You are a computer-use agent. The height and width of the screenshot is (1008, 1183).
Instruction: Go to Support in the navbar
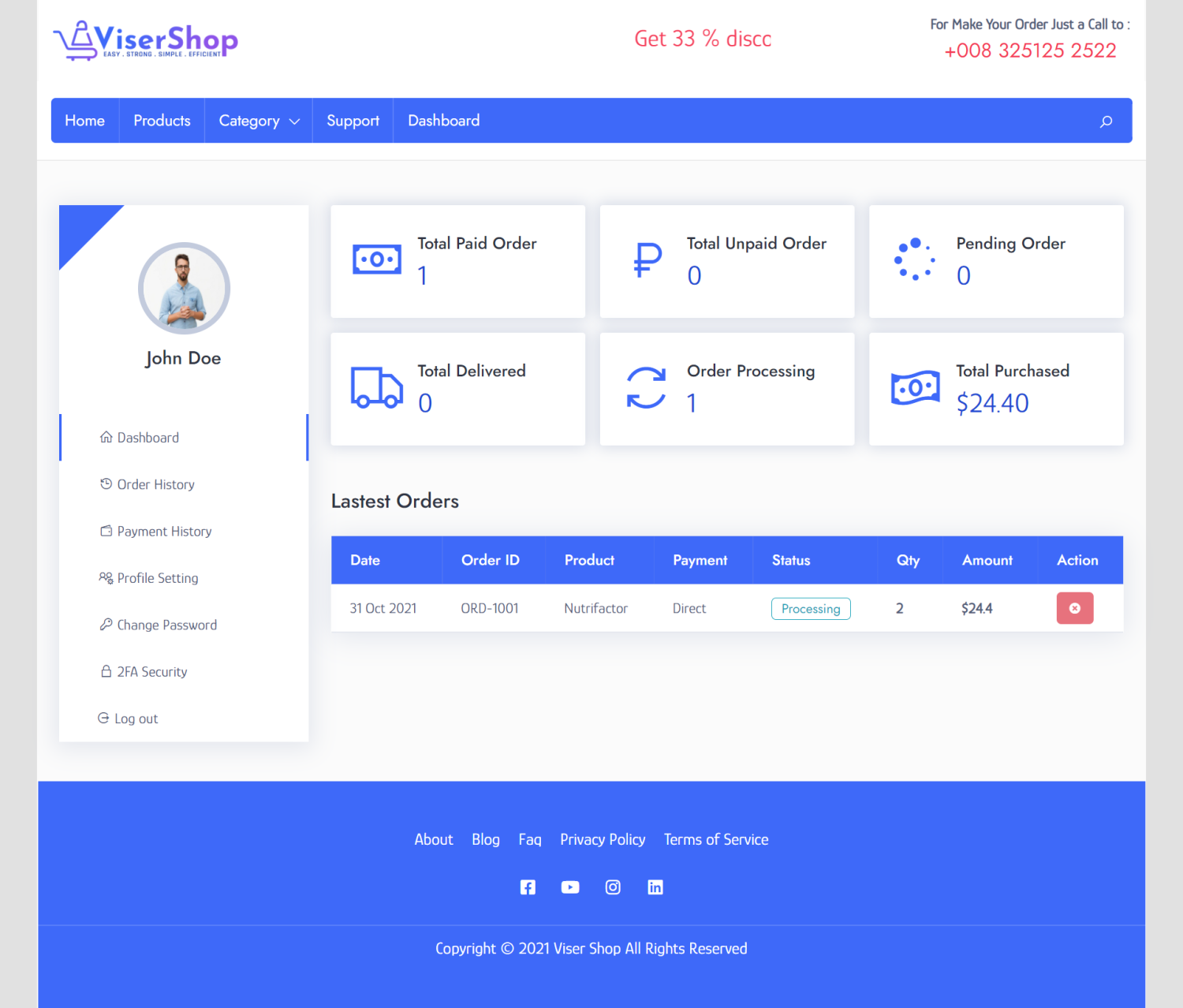pos(353,121)
